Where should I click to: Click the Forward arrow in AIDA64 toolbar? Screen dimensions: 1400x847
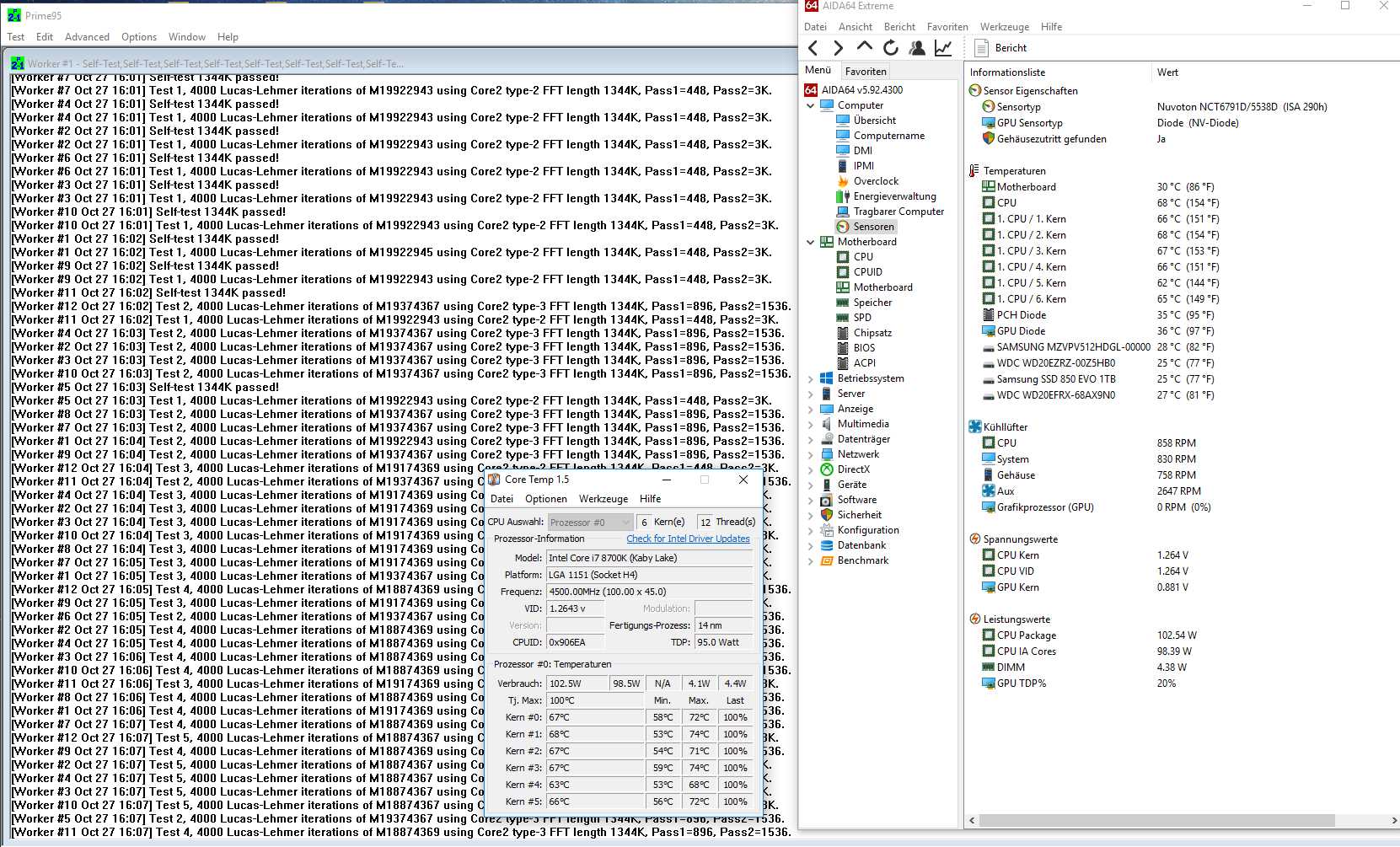point(838,48)
